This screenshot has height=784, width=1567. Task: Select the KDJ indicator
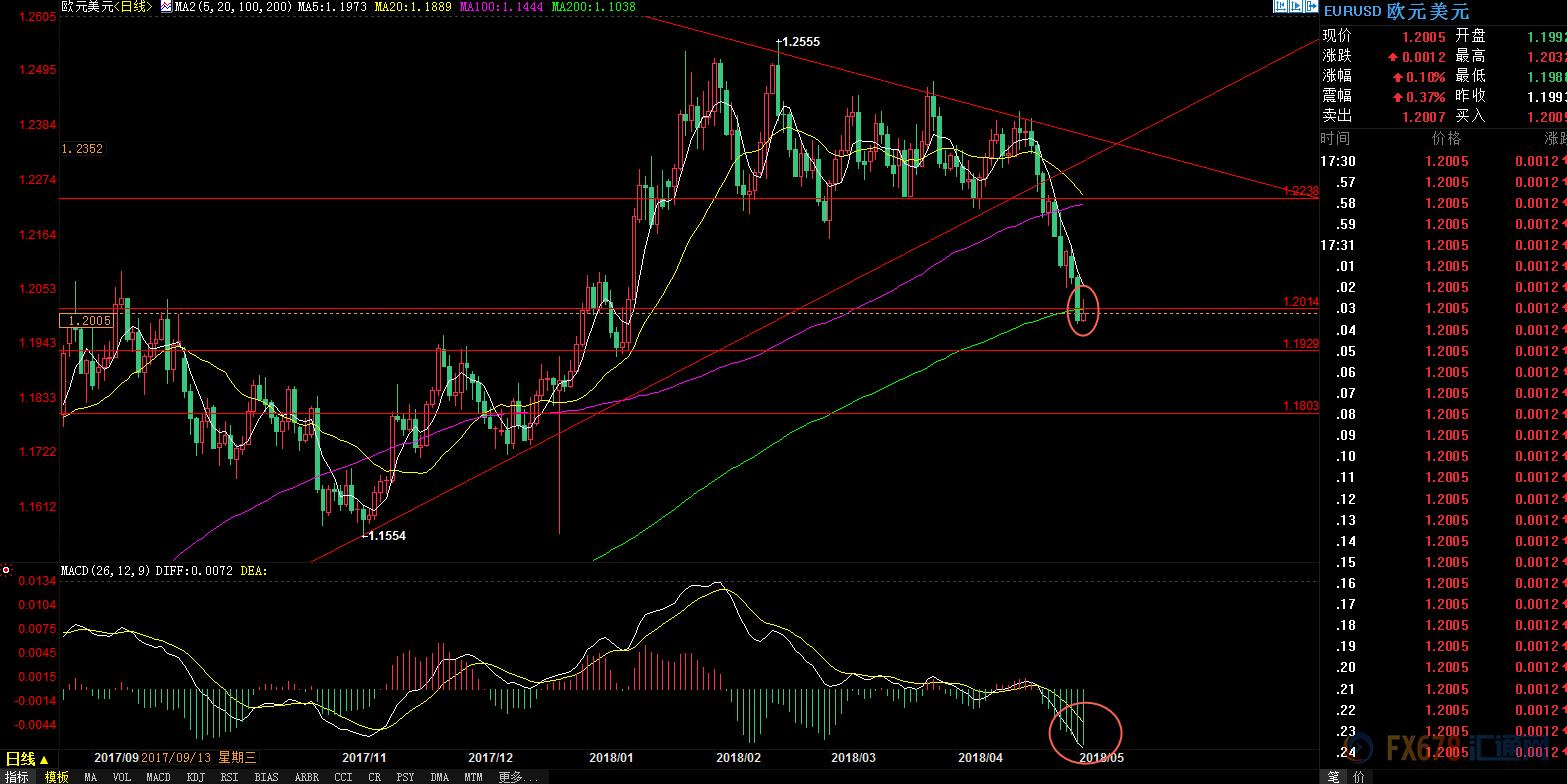196,777
